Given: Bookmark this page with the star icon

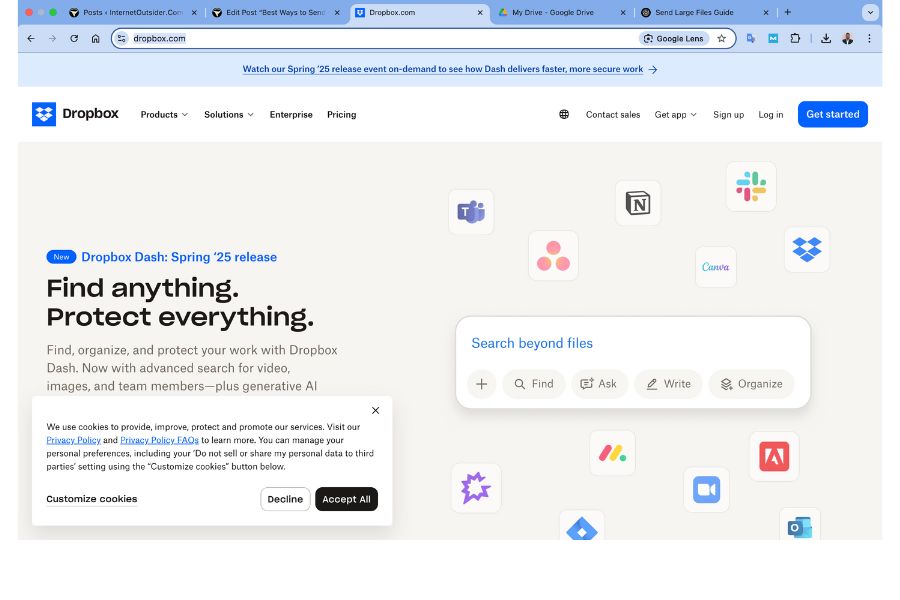Looking at the screenshot, I should 721,38.
